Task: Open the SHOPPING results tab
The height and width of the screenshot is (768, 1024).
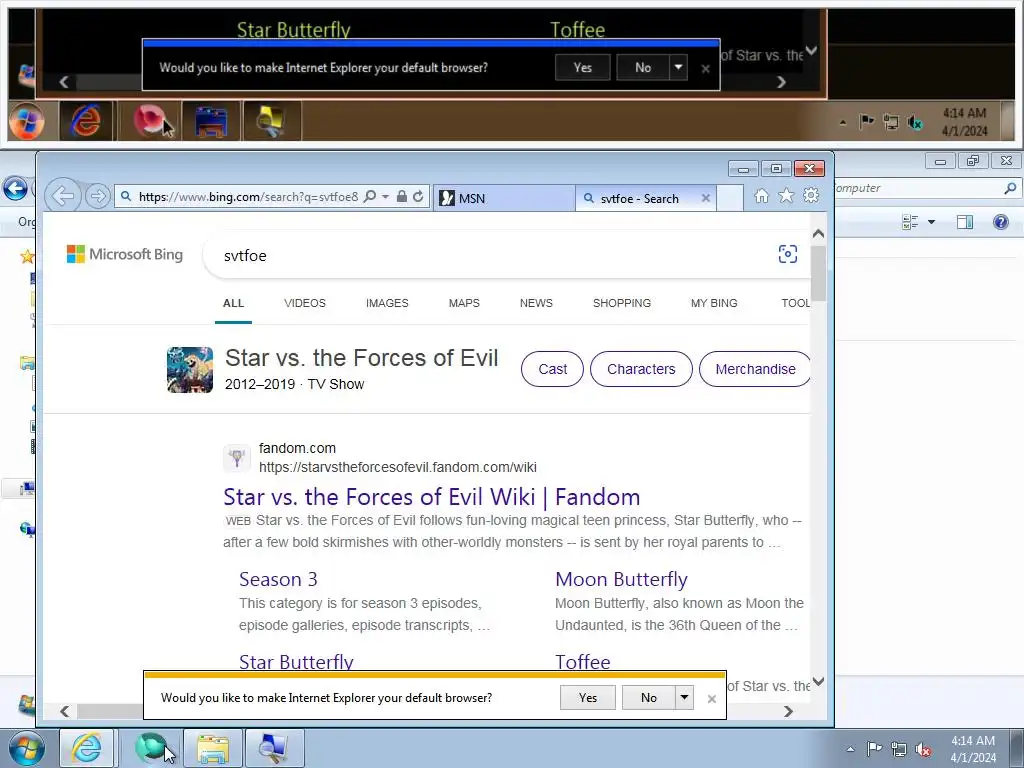Action: pyautogui.click(x=622, y=303)
